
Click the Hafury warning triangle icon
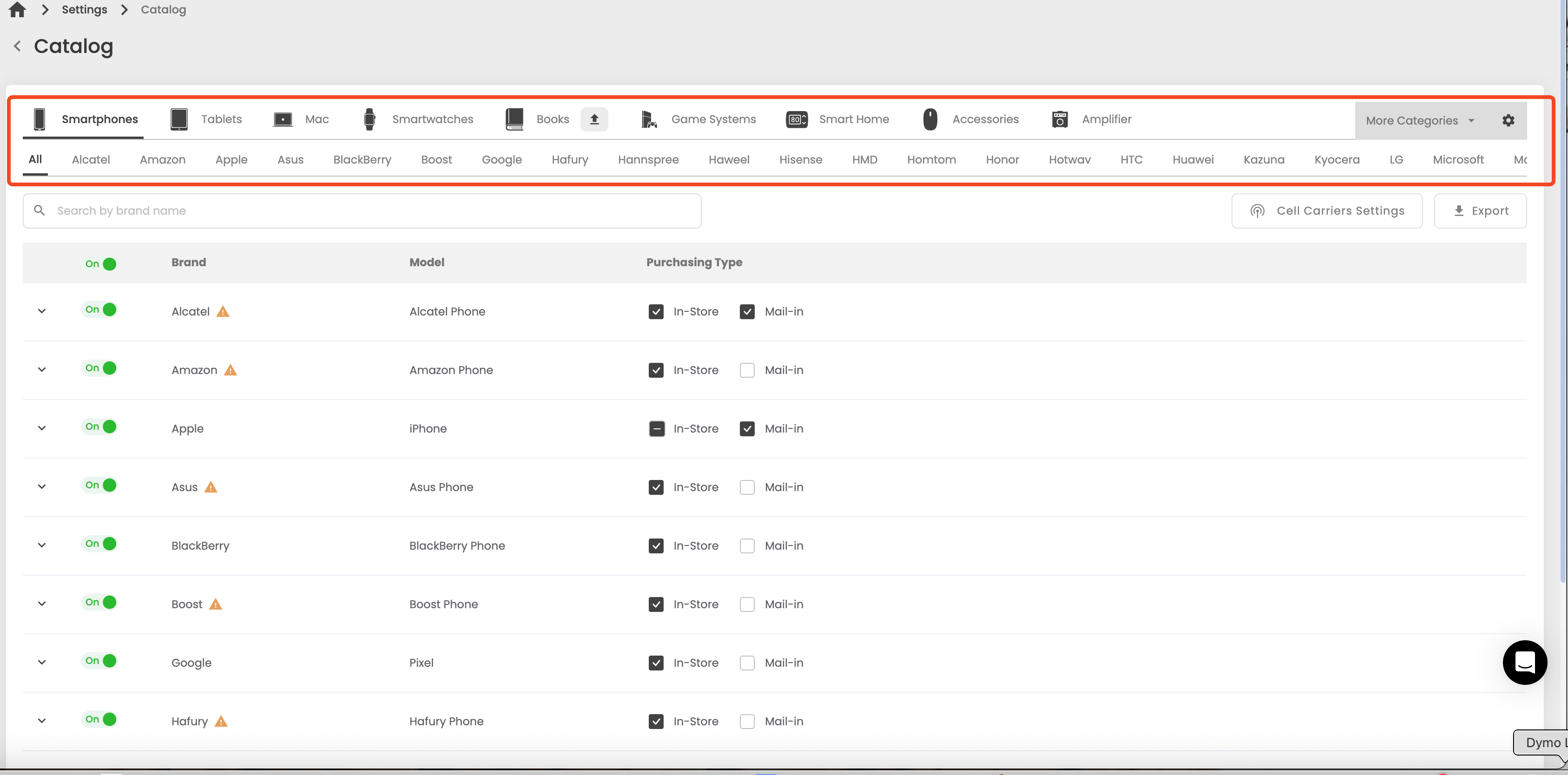tap(222, 721)
